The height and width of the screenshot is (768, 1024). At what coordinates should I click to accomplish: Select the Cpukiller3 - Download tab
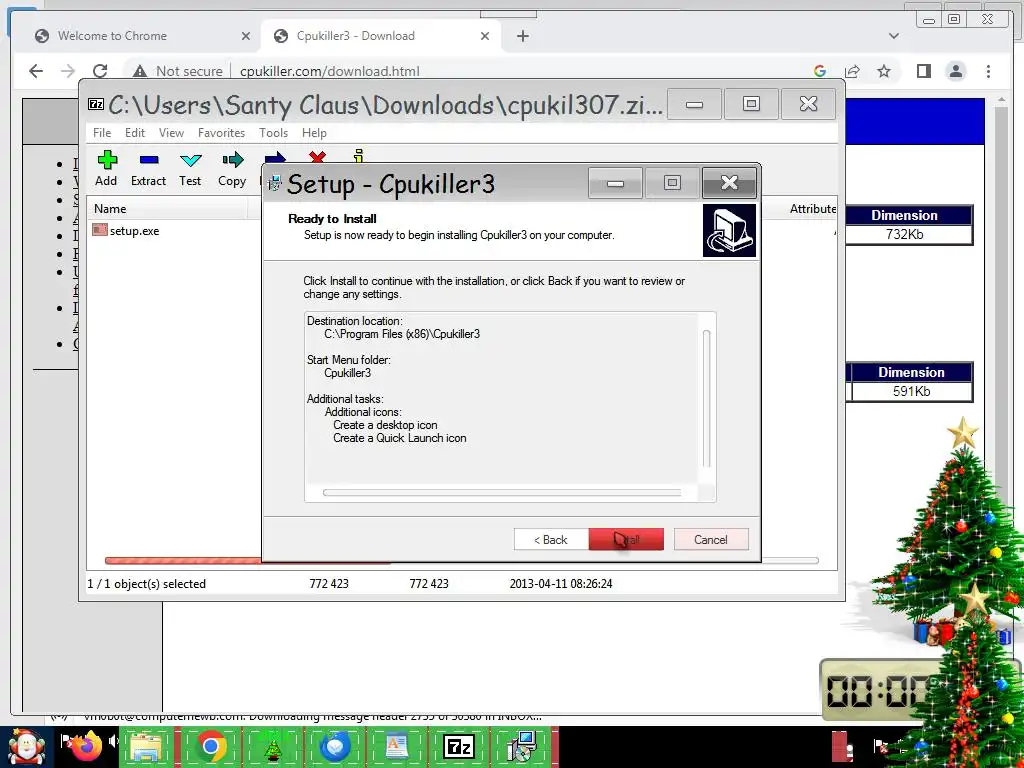click(381, 36)
